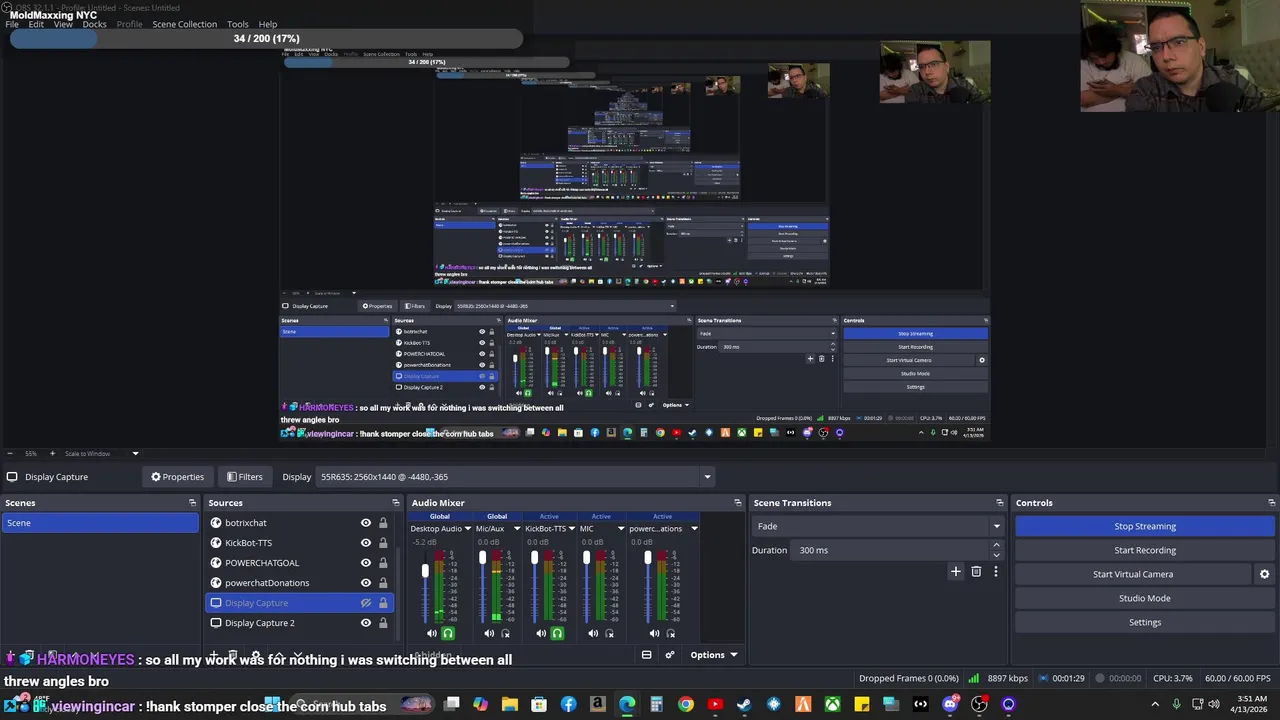1280x720 pixels.
Task: Hide the botrixchat source
Action: coord(366,523)
